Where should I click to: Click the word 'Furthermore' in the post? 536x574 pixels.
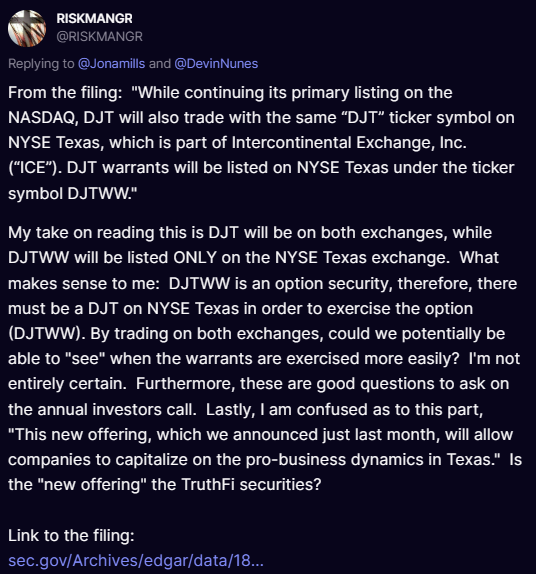point(185,384)
